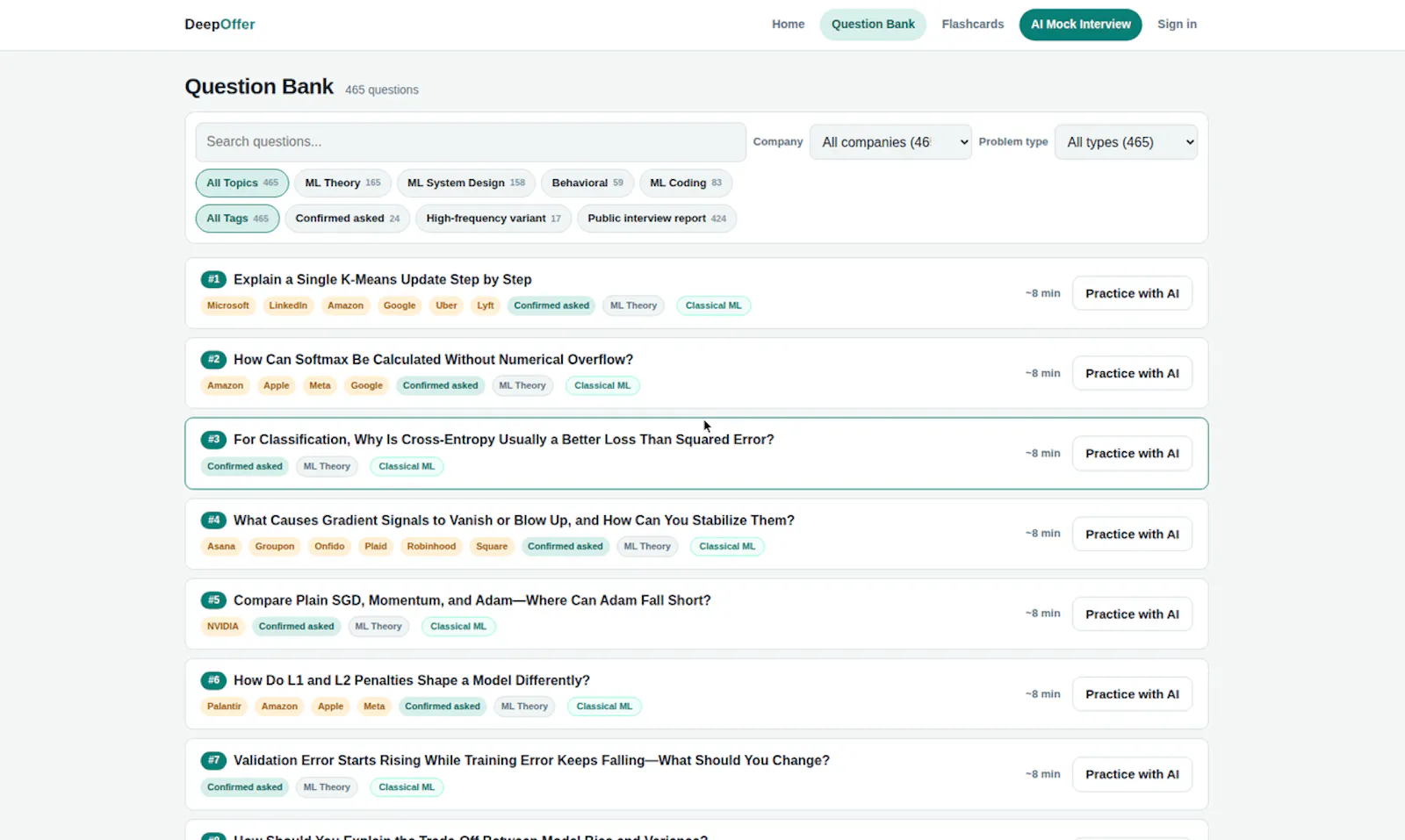Practice with AI for Gradient Signals question
The height and width of the screenshot is (840, 1405).
click(1132, 534)
